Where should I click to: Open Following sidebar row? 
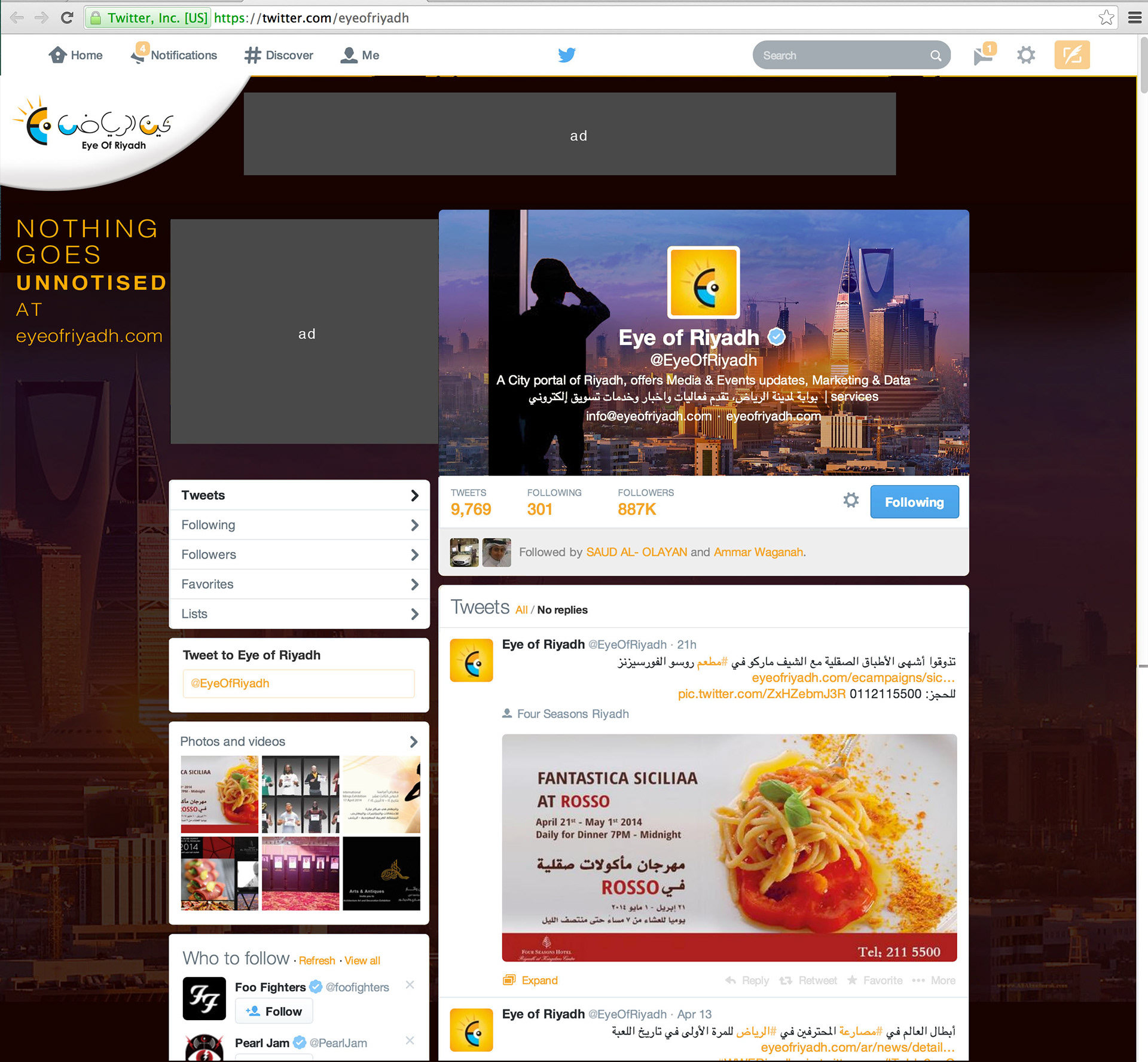pos(299,525)
